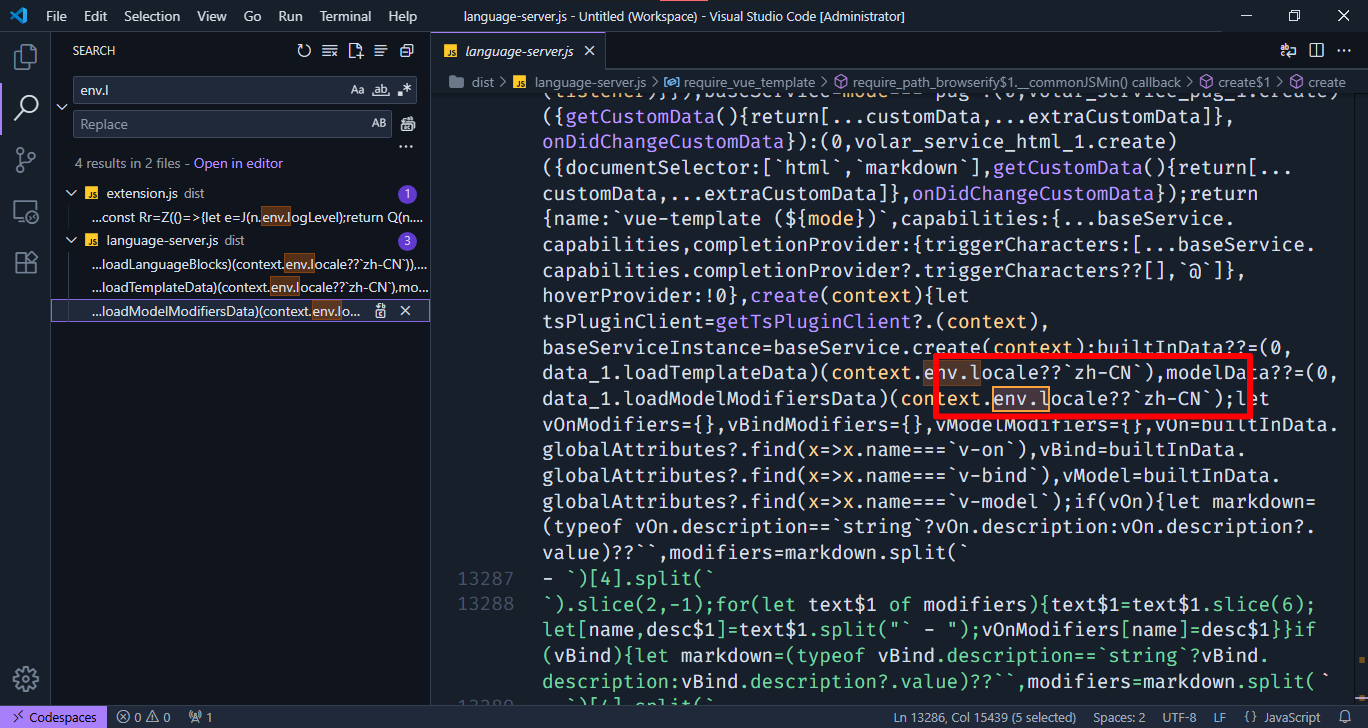Open a new search editor
The image size is (1368, 728).
[x=355, y=51]
